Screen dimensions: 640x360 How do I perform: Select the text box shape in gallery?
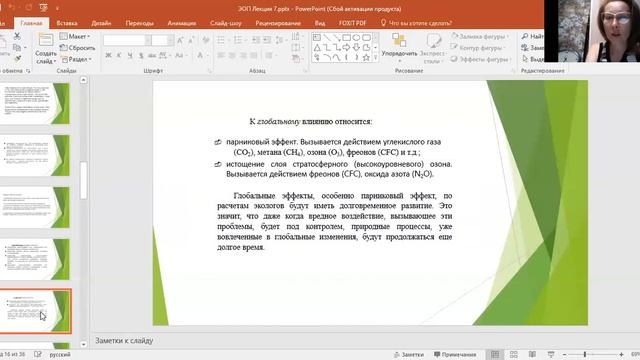(x=317, y=38)
